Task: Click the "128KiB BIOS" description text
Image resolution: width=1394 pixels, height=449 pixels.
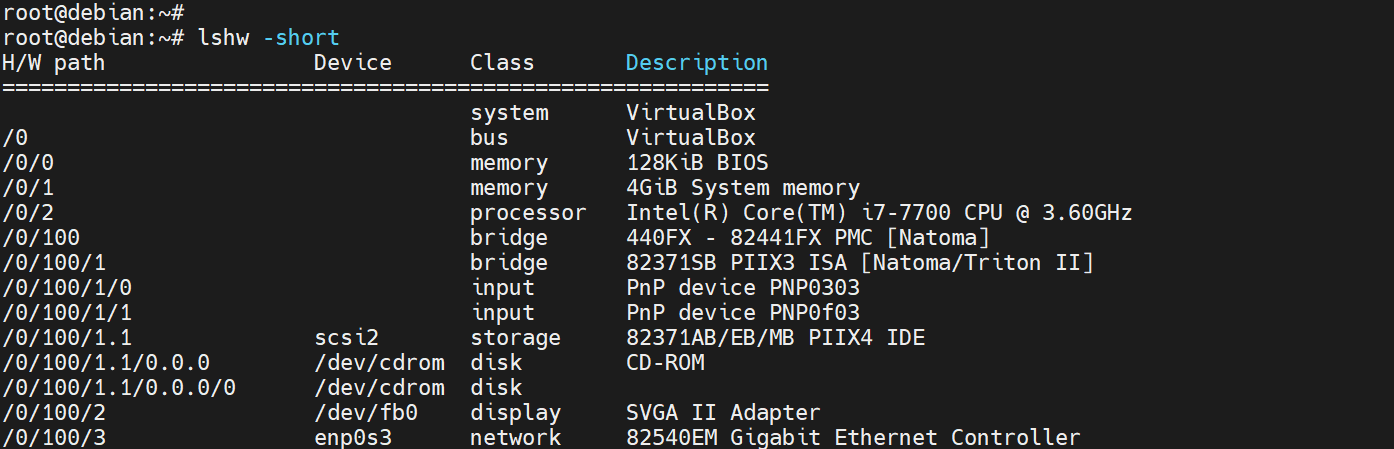Action: [x=697, y=163]
